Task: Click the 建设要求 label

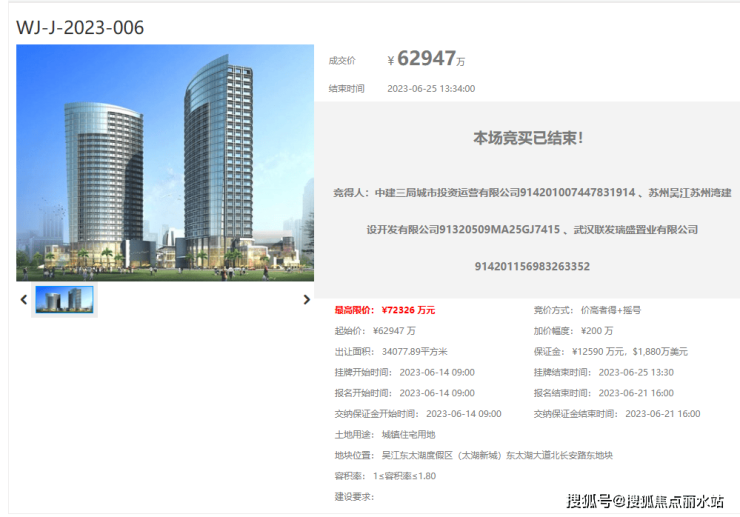Action: (x=354, y=497)
